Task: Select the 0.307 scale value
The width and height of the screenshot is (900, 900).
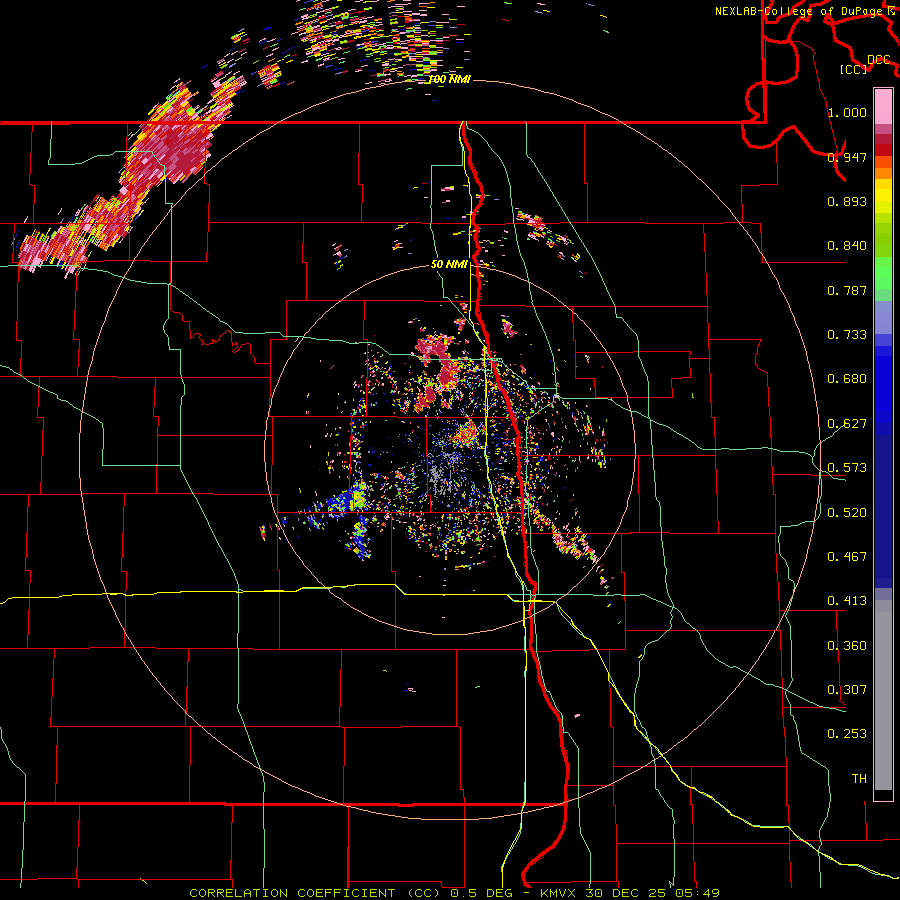Action: [x=847, y=690]
